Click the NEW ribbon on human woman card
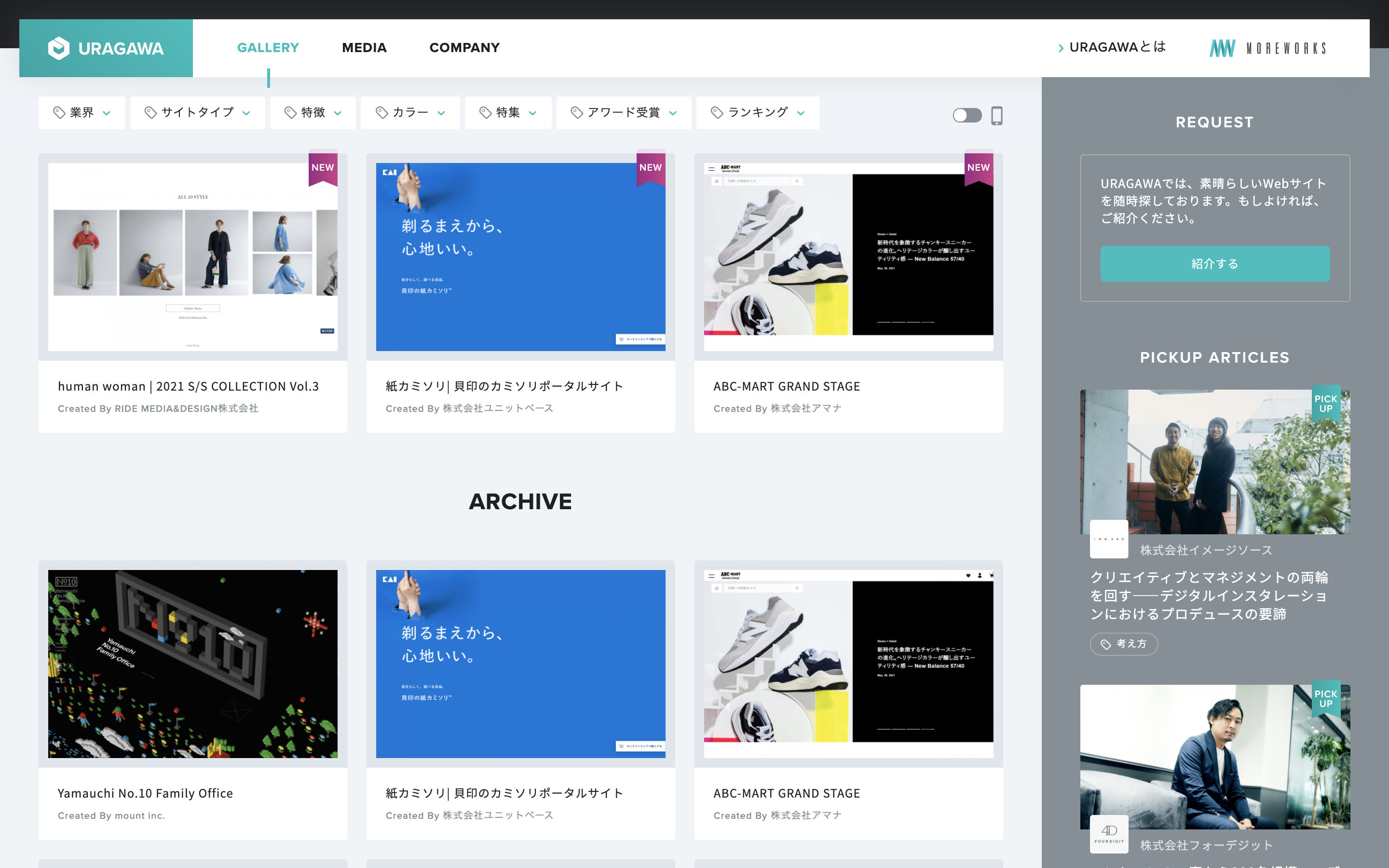This screenshot has height=868, width=1389. (323, 169)
